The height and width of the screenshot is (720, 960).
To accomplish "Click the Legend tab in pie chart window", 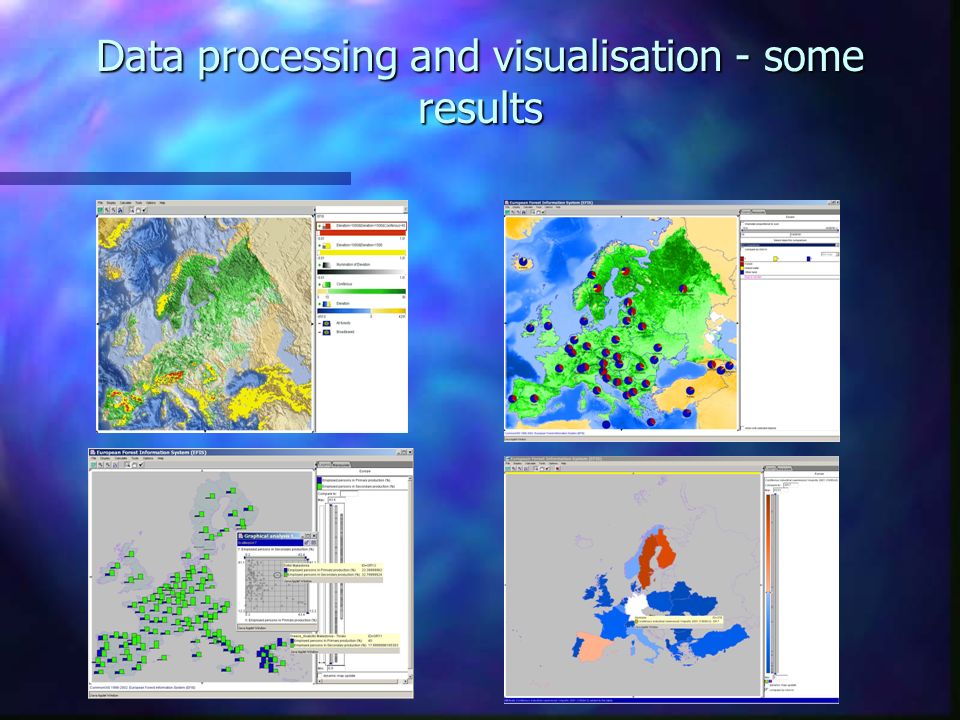I will coord(746,212).
